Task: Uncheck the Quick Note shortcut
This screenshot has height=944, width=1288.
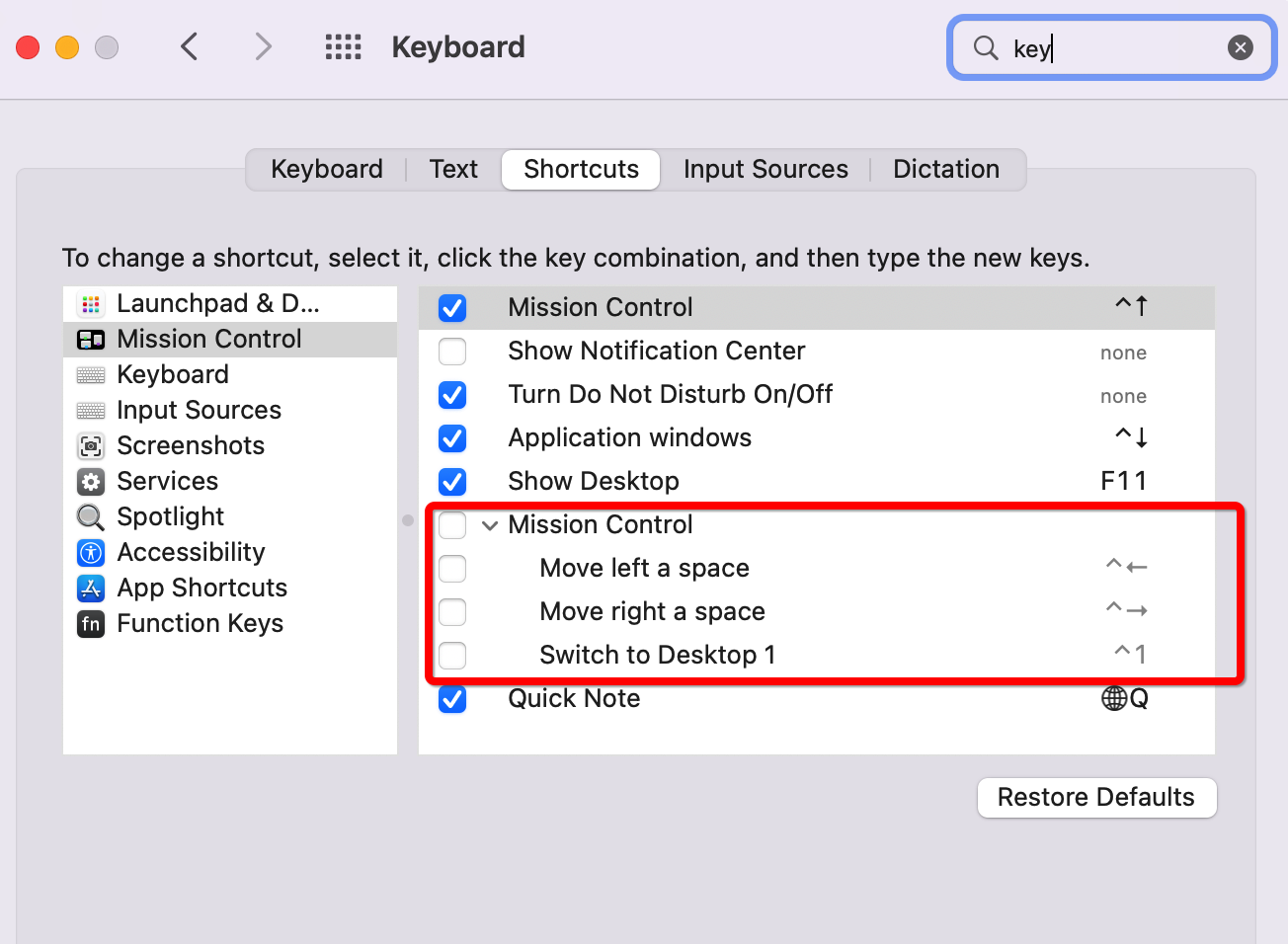Action: tap(452, 699)
